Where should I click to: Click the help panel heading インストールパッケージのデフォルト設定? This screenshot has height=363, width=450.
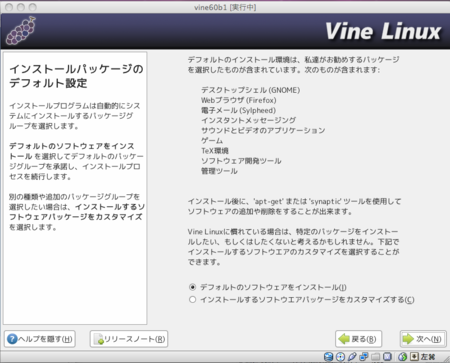coord(76,76)
